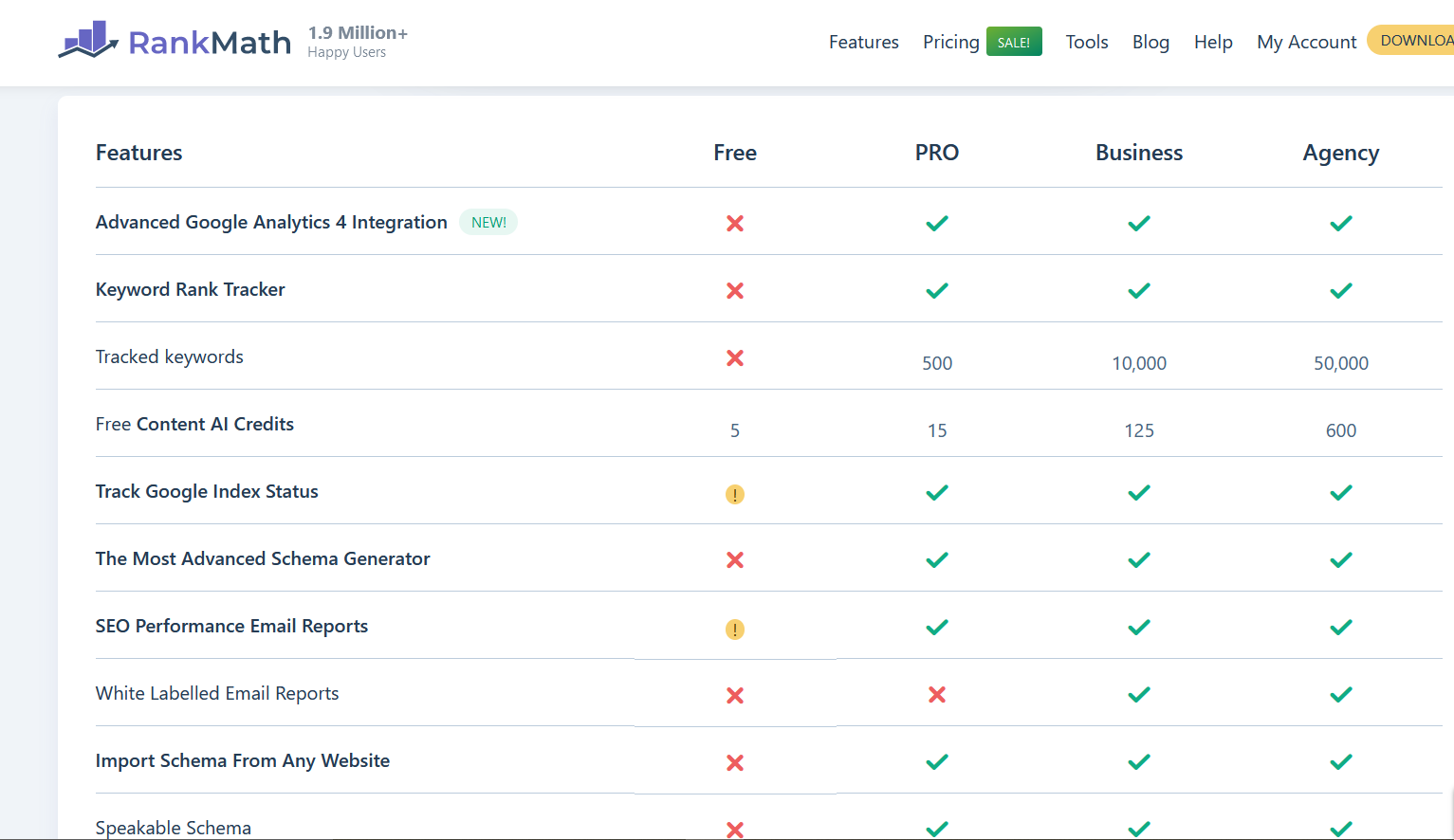Click the 15 AI credits value under PRO
This screenshot has height=840, width=1454.
point(937,430)
